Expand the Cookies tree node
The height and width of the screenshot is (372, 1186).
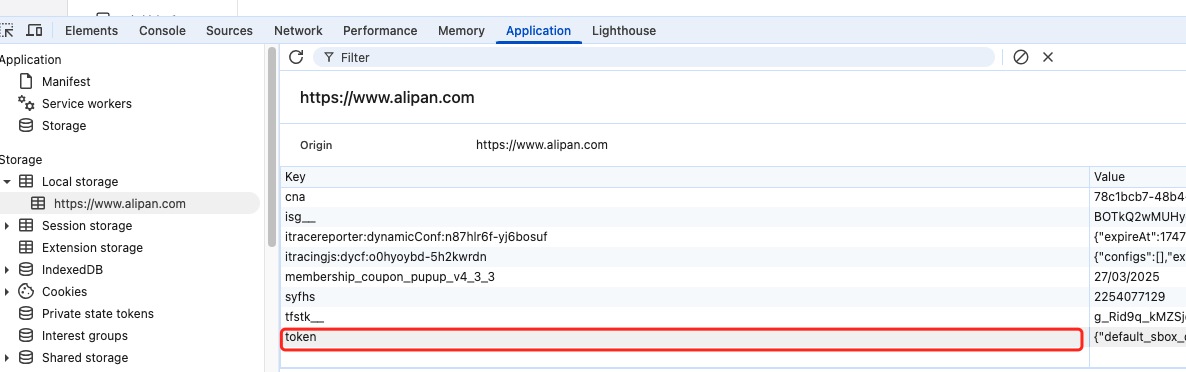7,291
